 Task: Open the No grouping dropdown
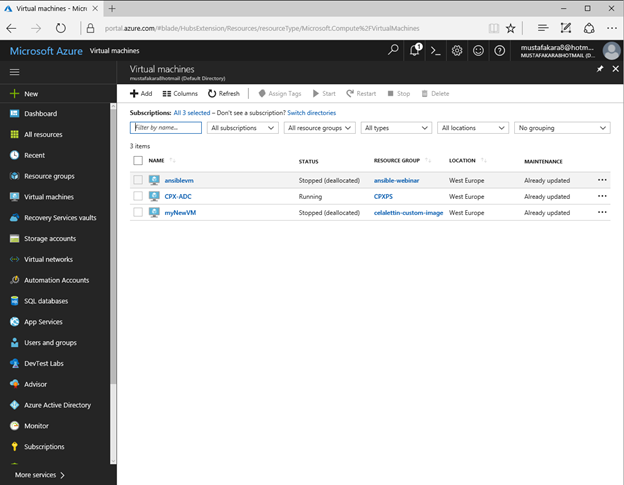pos(562,128)
